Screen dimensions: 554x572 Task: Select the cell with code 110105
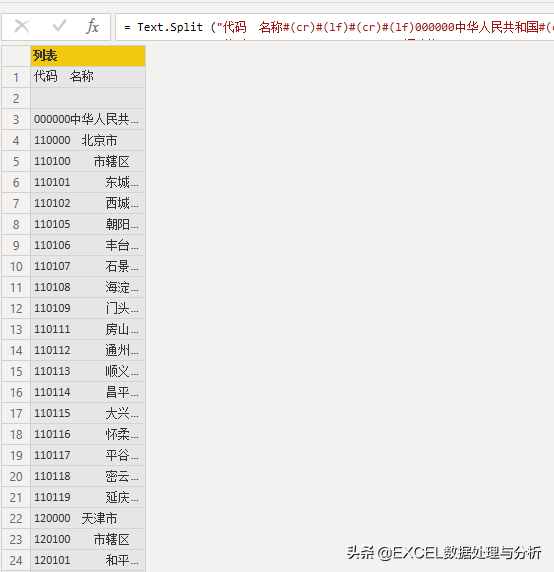coord(88,224)
